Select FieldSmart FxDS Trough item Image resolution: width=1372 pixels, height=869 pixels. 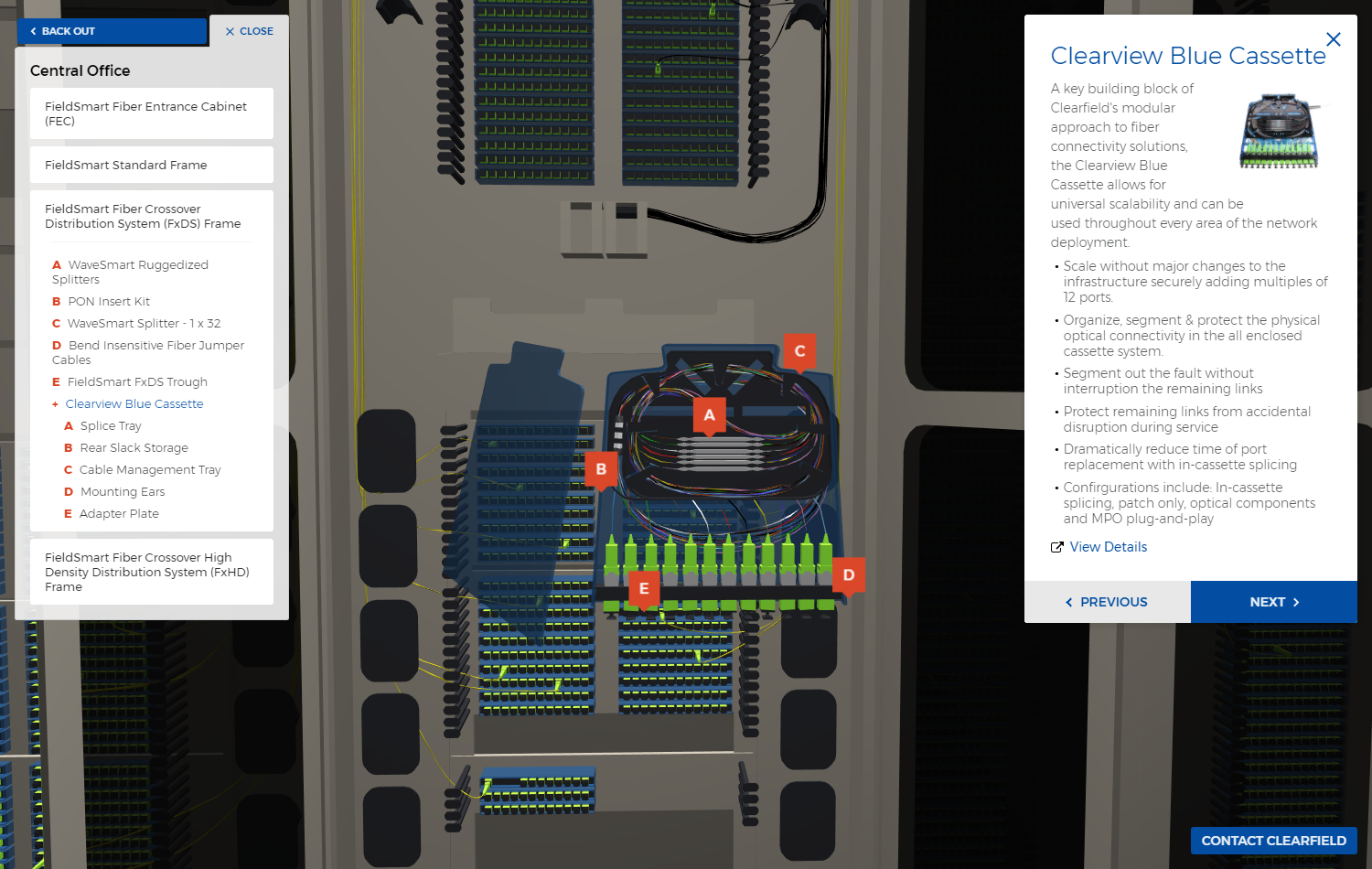[x=129, y=381]
